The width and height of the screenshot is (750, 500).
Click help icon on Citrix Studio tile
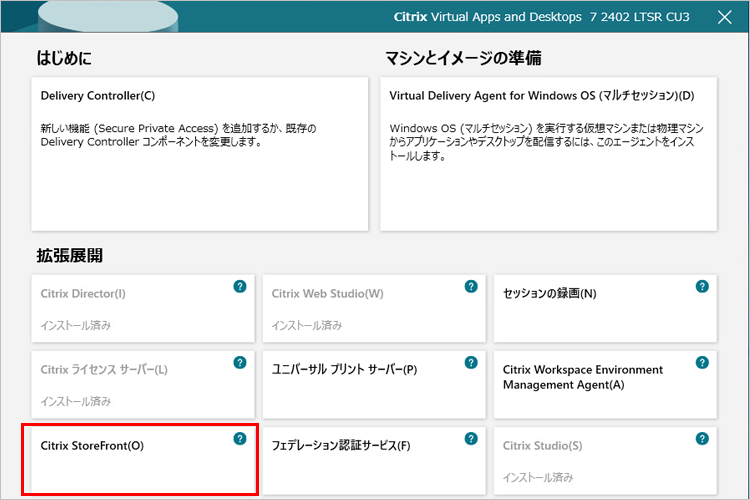[x=702, y=439]
